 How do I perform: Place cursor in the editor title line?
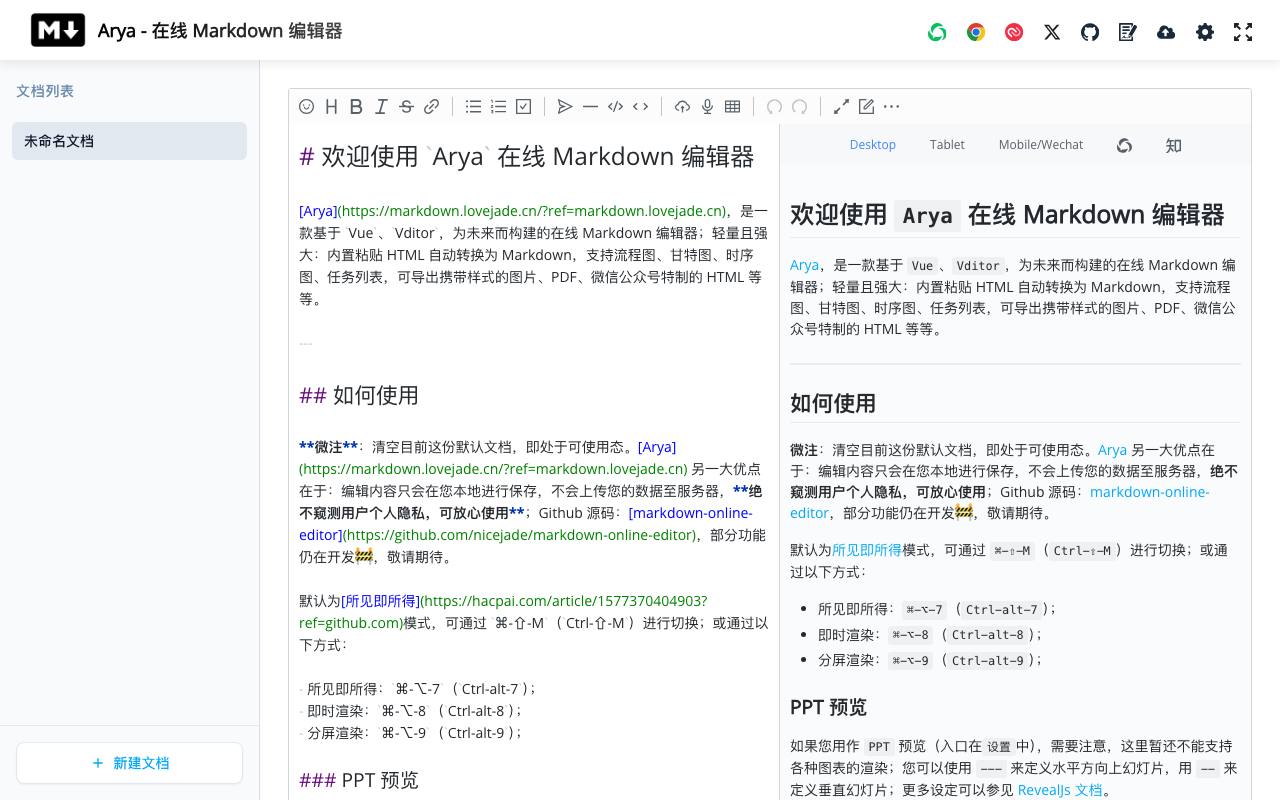click(x=527, y=157)
